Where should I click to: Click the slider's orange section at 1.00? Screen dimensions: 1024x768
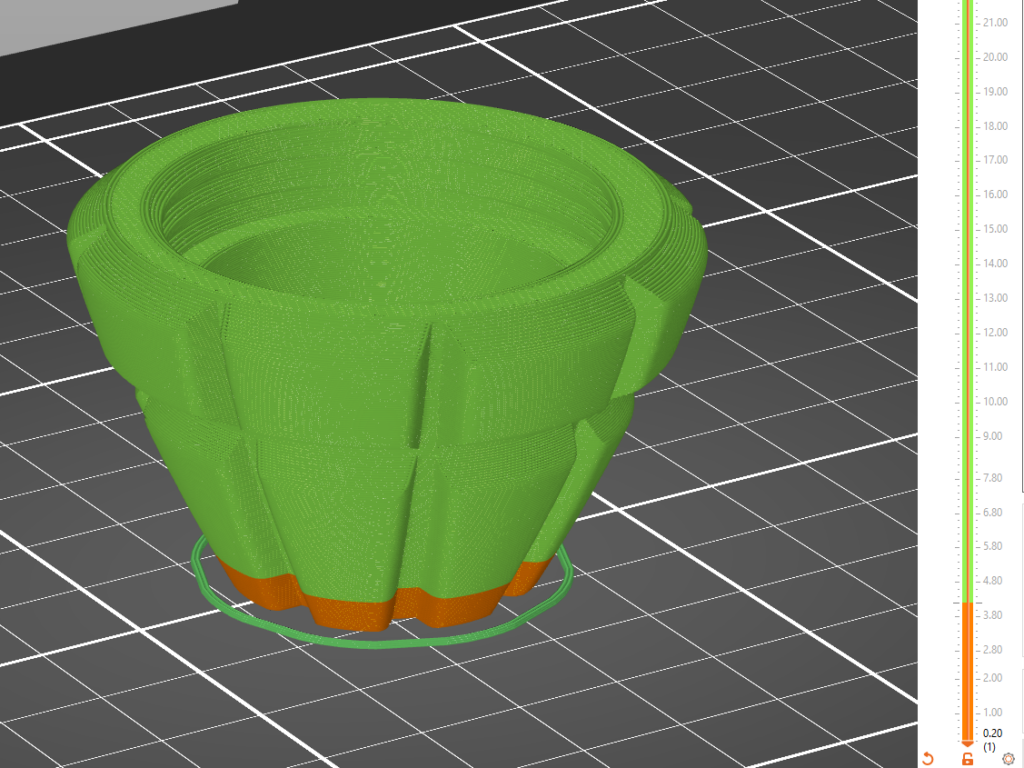(x=967, y=712)
